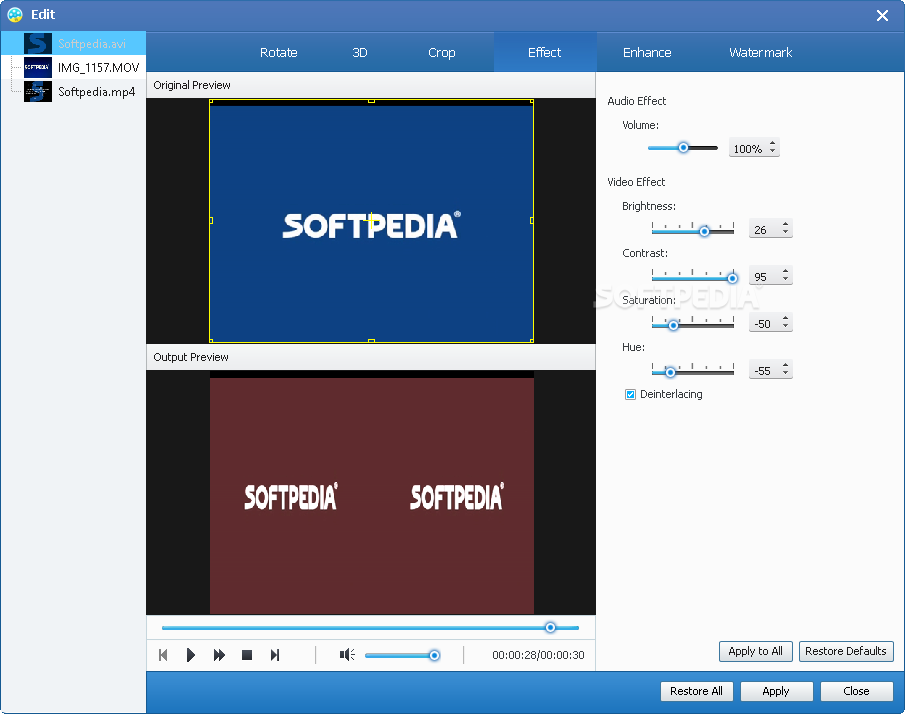Click the Apply to All button
Viewport: 905px width, 714px height.
[x=756, y=651]
